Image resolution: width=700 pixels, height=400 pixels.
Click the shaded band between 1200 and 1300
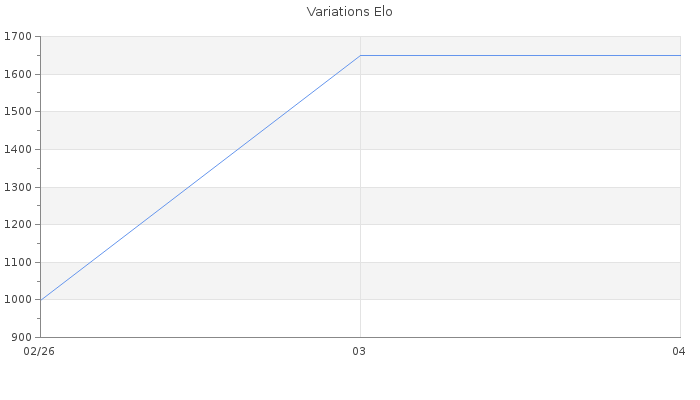[x=200, y=205]
